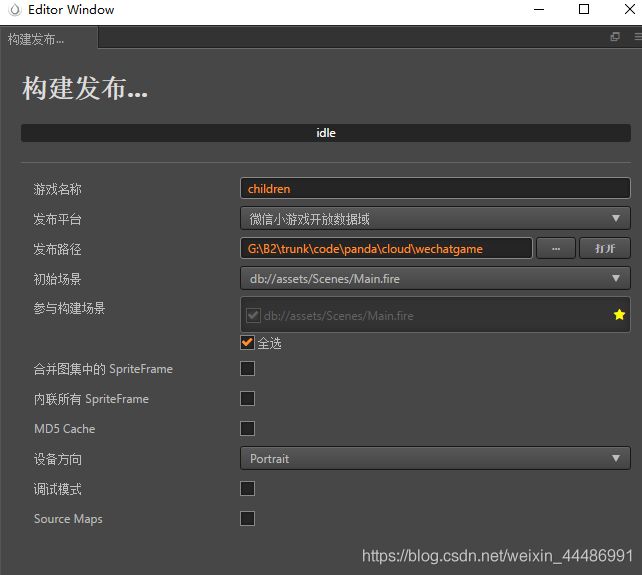Click the 游戏名称 field containing children
The height and width of the screenshot is (575, 642).
(435, 188)
